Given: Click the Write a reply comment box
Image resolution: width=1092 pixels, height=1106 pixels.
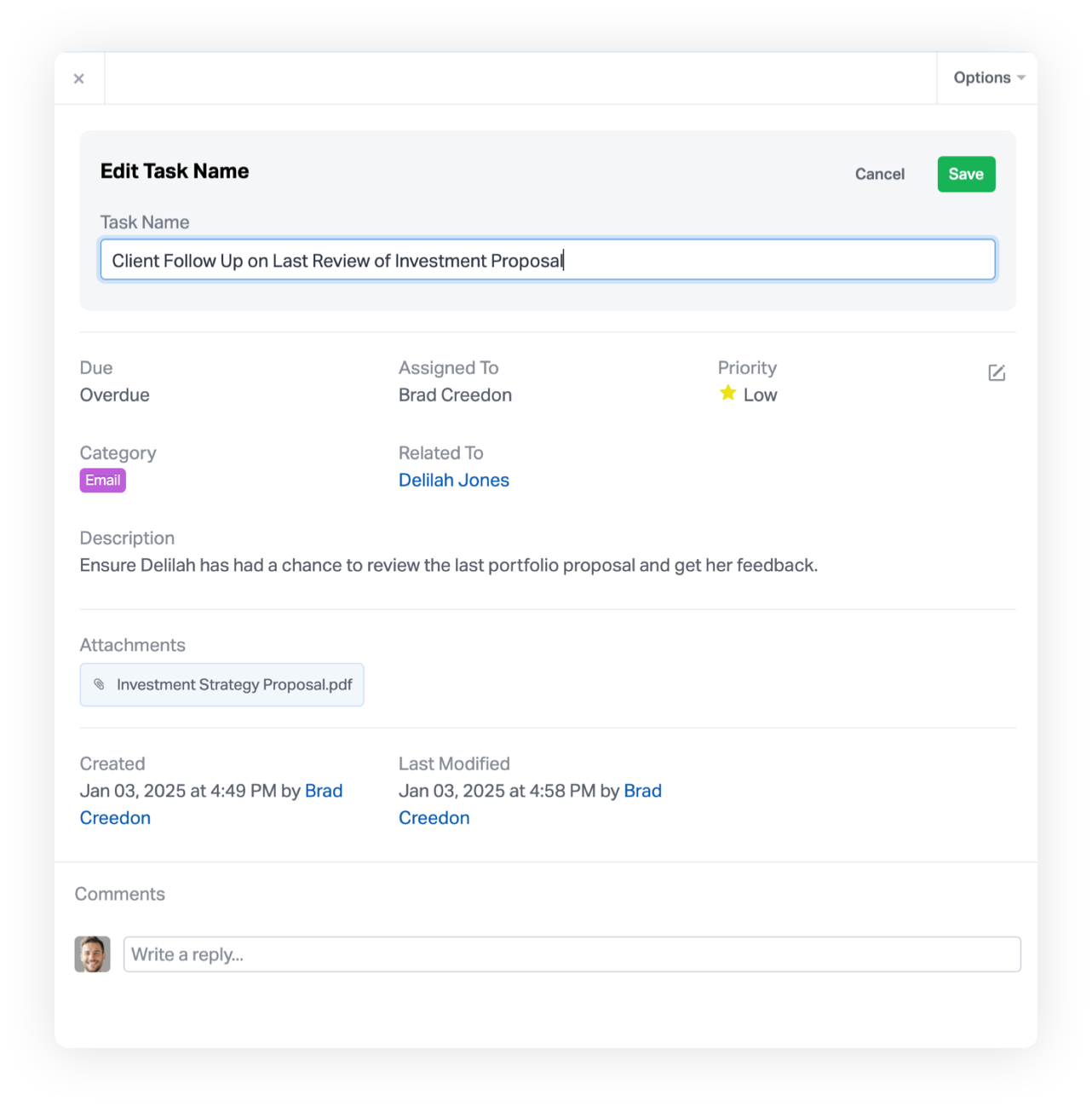Looking at the screenshot, I should point(572,954).
